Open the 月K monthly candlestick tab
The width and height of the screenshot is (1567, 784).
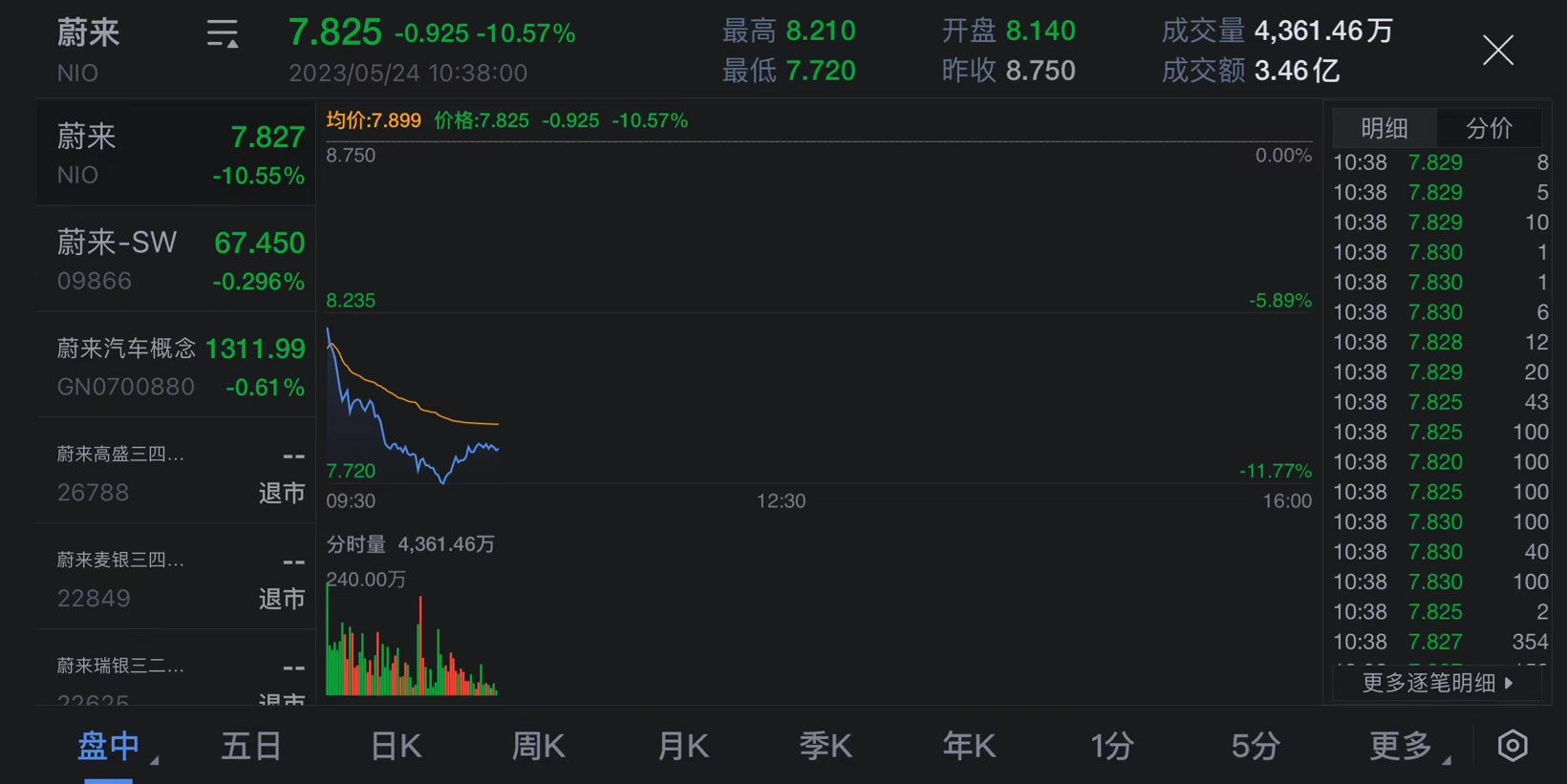pos(682,746)
